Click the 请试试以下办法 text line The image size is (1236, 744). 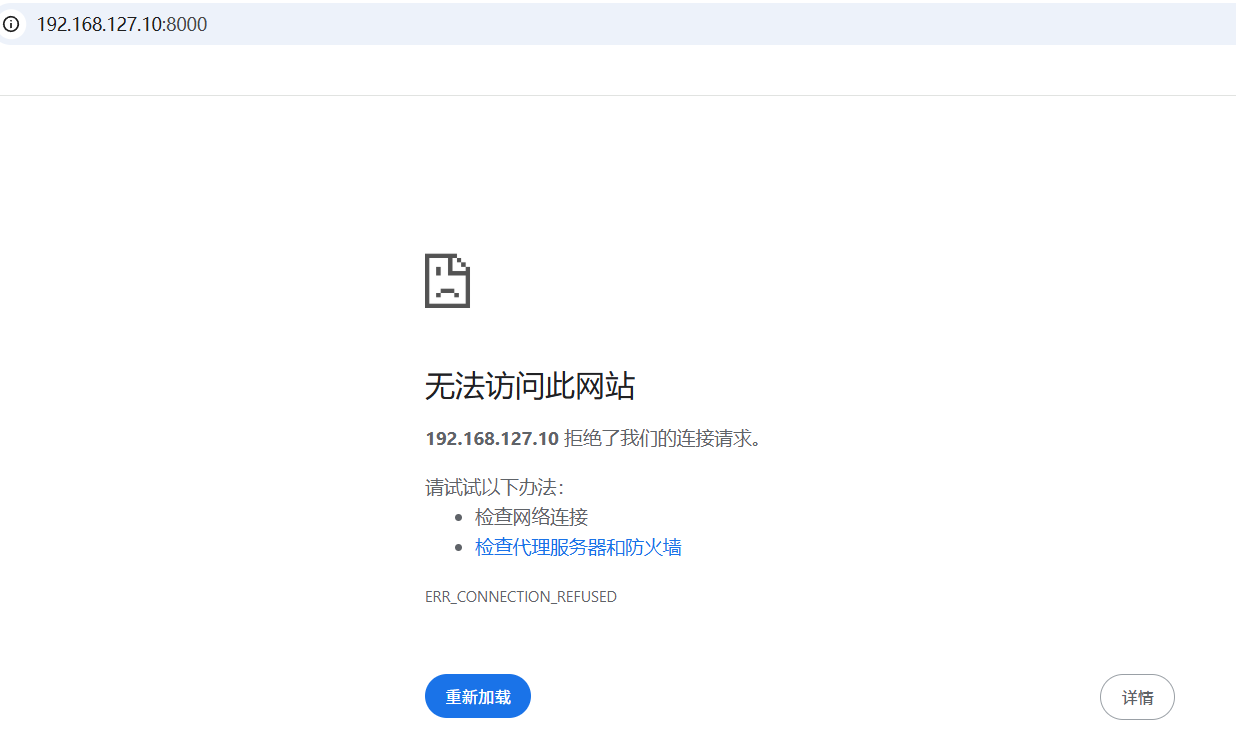495,487
